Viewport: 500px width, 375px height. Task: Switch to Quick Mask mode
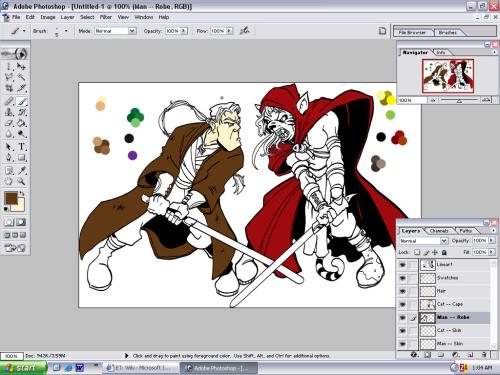coord(21,222)
